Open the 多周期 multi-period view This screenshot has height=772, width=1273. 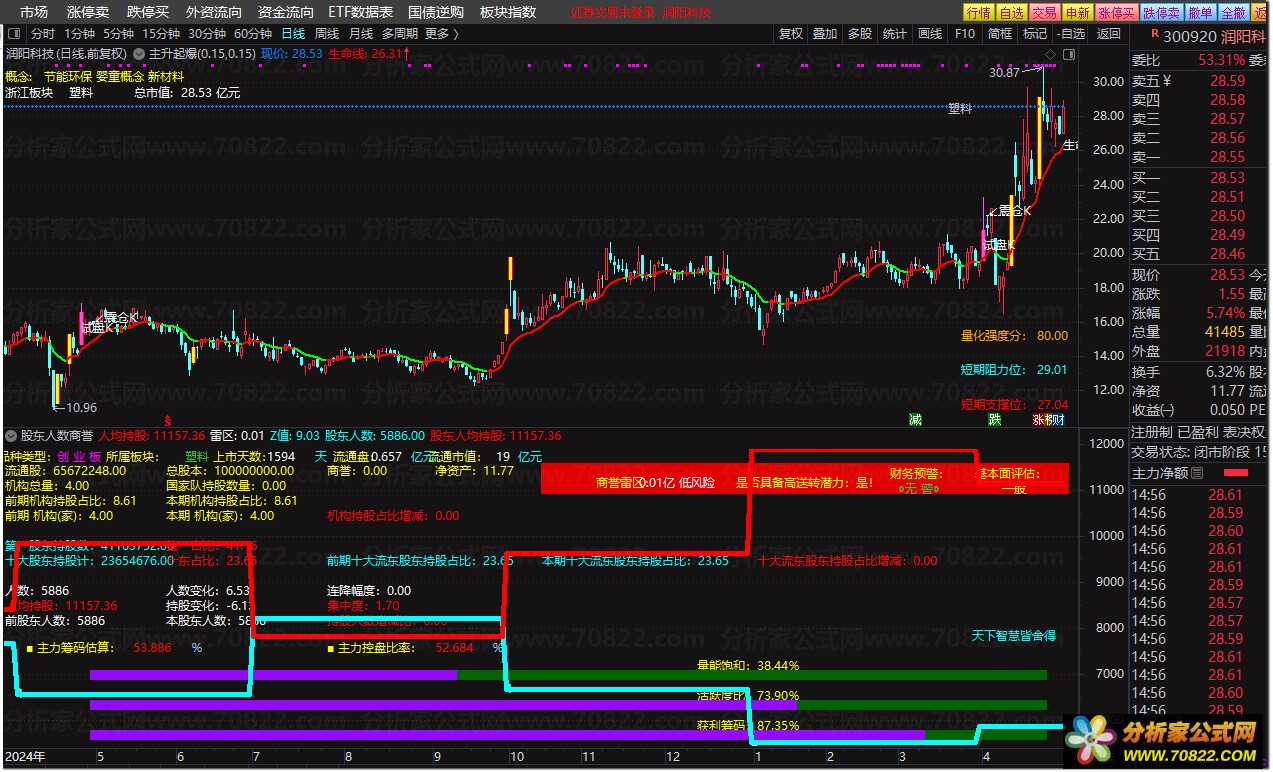coord(399,33)
